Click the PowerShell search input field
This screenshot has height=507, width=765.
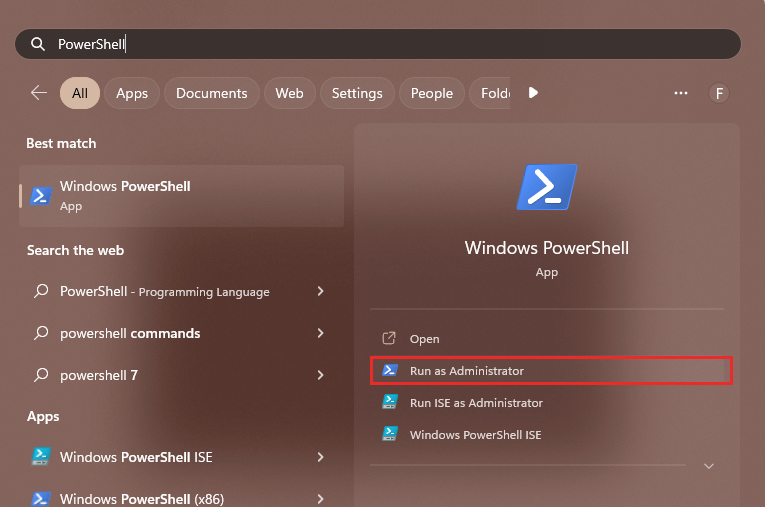pos(378,44)
